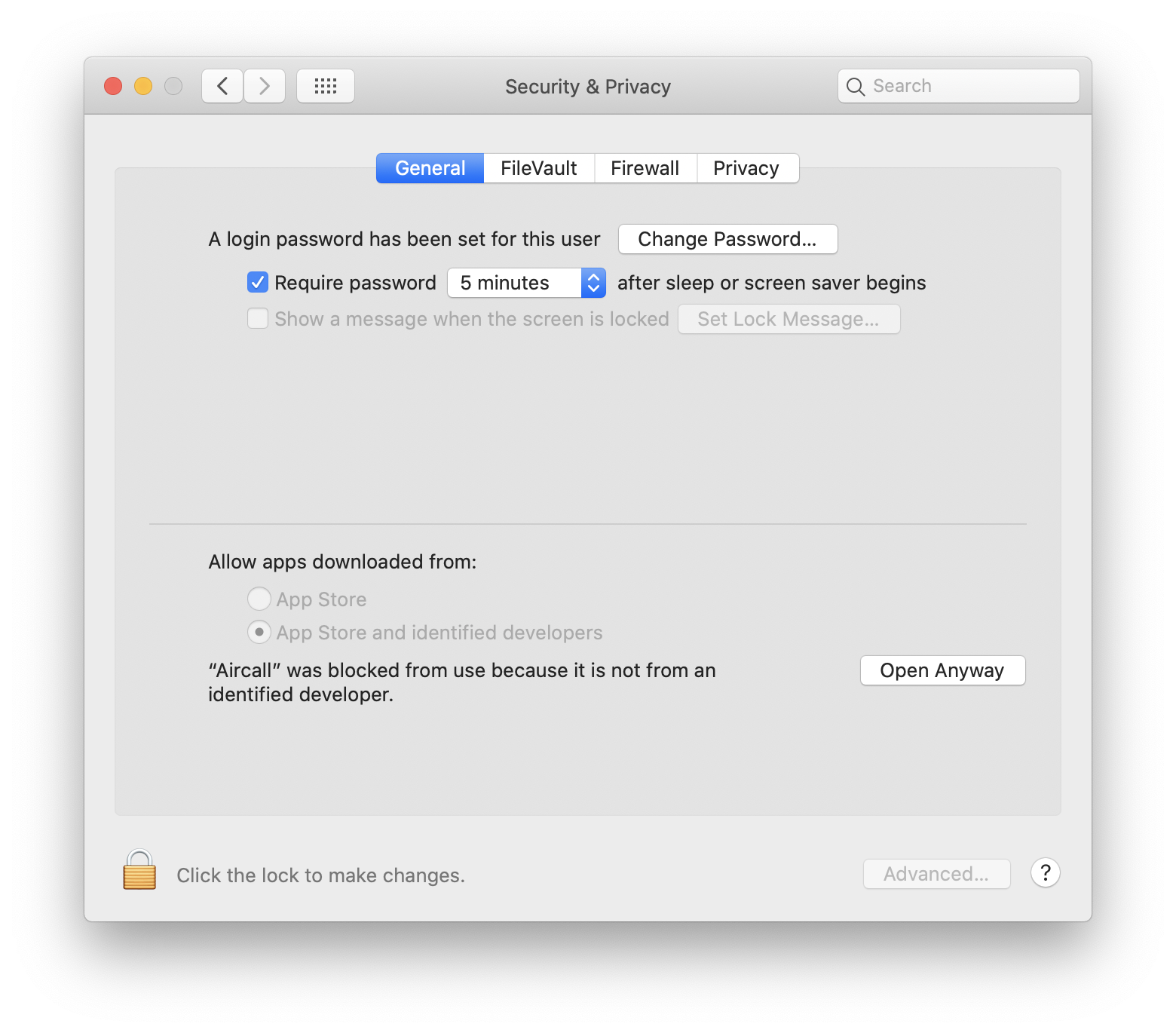Focus the Search input field
The image size is (1176, 1033).
(x=959, y=86)
